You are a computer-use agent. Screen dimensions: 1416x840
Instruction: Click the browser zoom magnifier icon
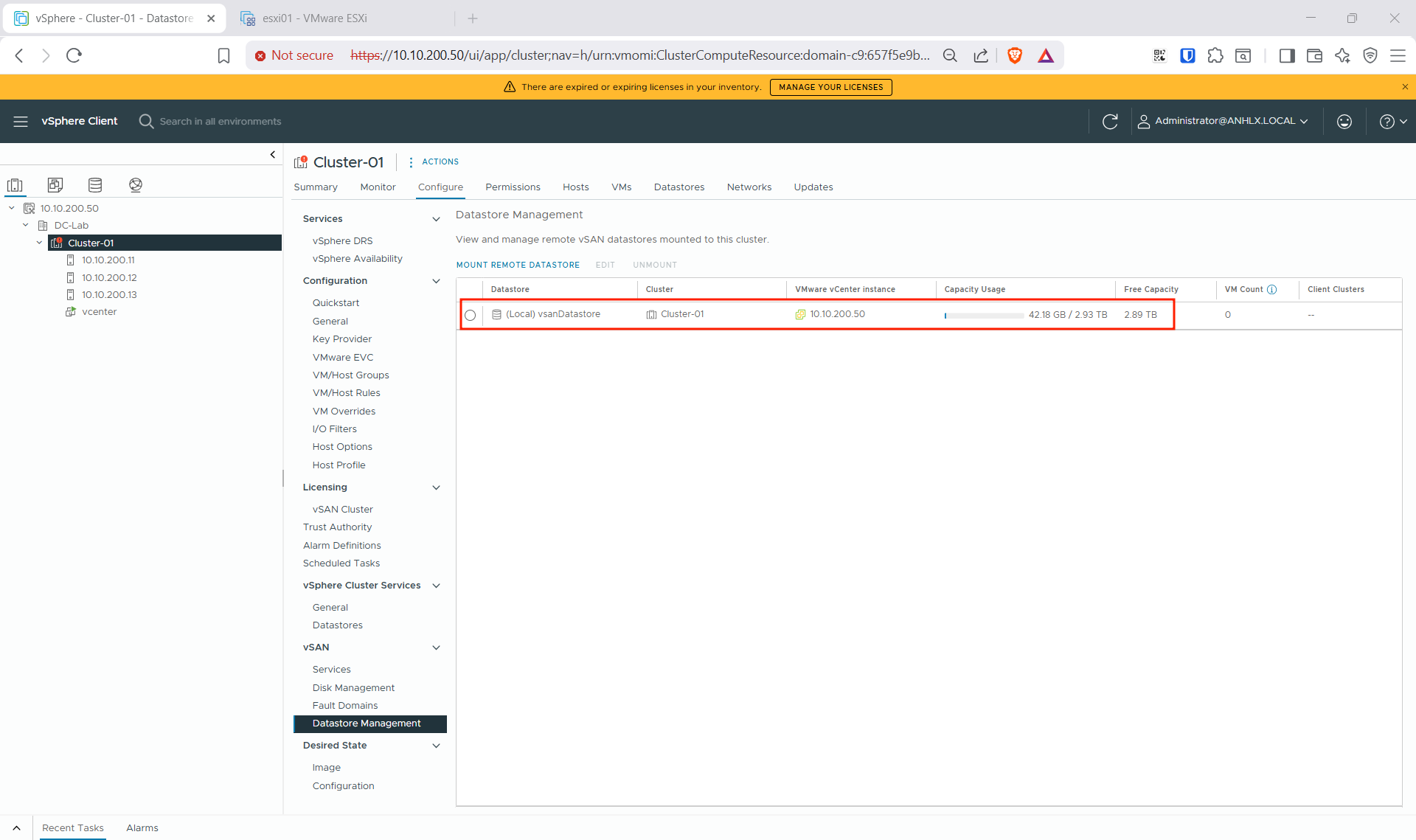coord(950,55)
